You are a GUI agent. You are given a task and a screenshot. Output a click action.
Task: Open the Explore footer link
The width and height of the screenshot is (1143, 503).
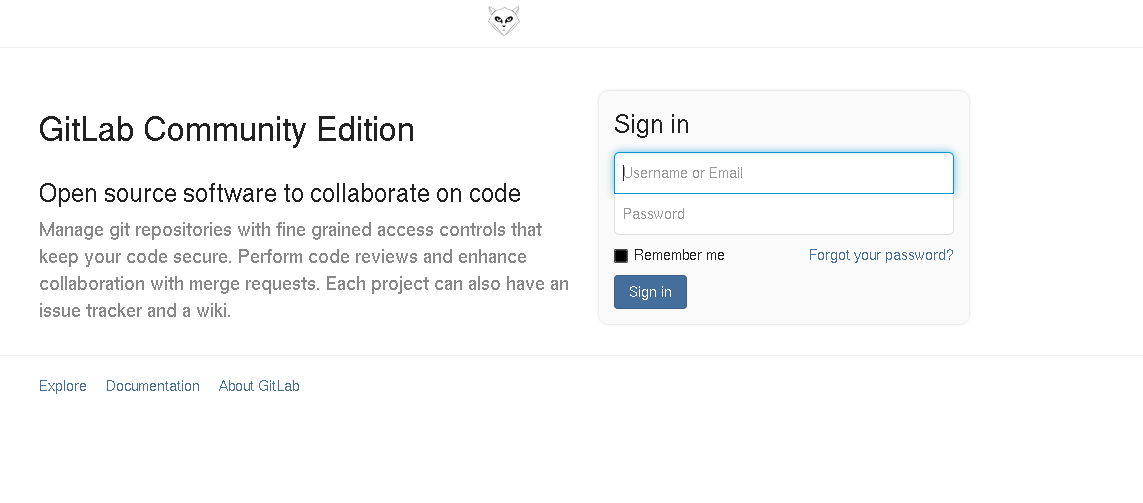63,386
